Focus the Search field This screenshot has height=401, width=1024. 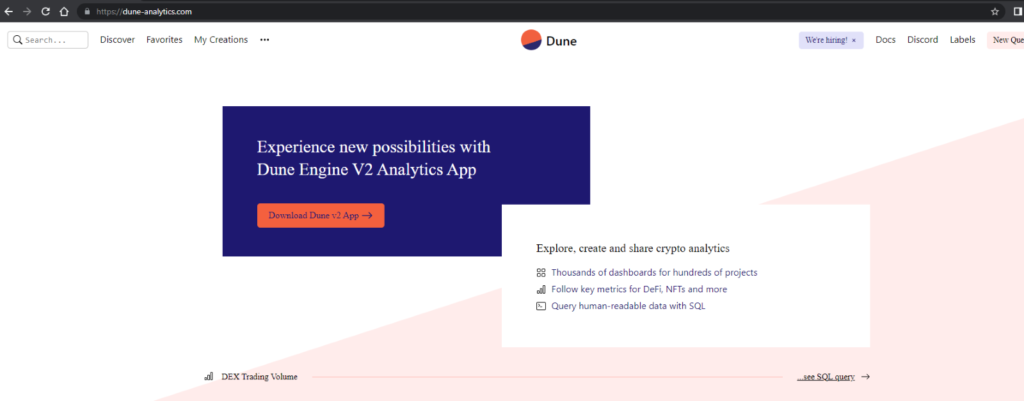coord(48,40)
